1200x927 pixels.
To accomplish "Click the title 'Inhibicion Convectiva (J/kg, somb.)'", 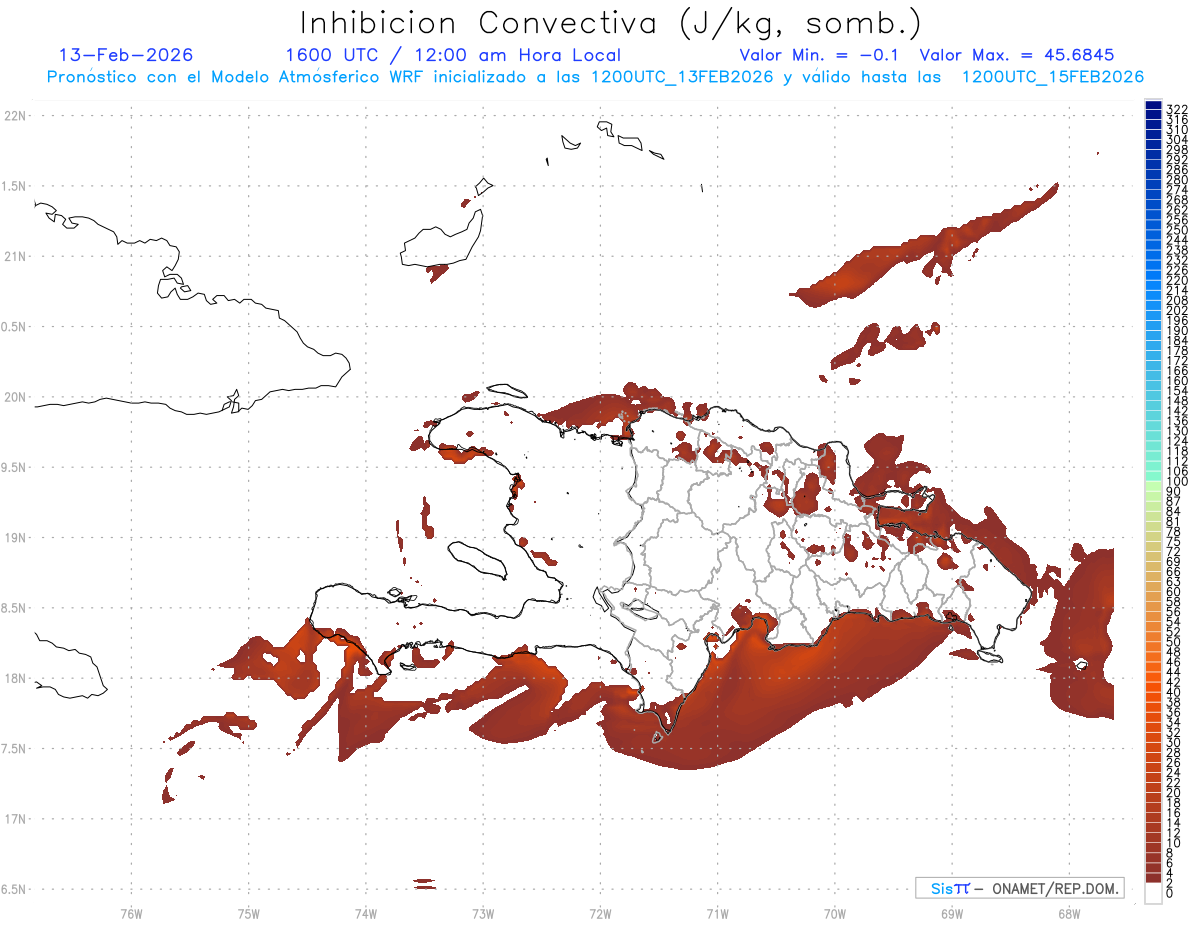I will [x=611, y=23].
